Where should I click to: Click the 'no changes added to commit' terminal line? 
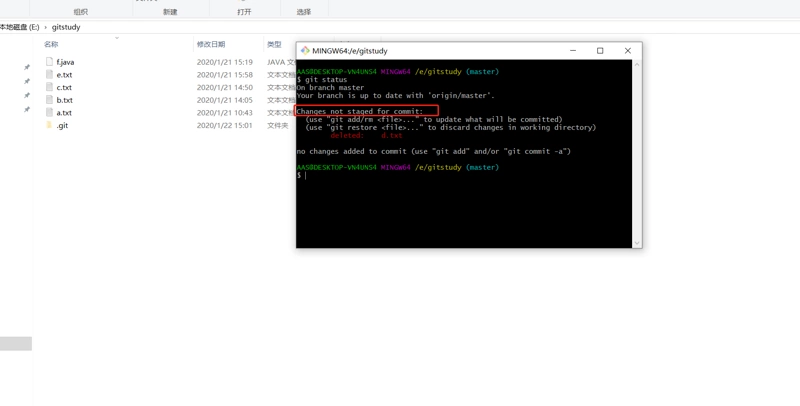pyautogui.click(x=434, y=151)
